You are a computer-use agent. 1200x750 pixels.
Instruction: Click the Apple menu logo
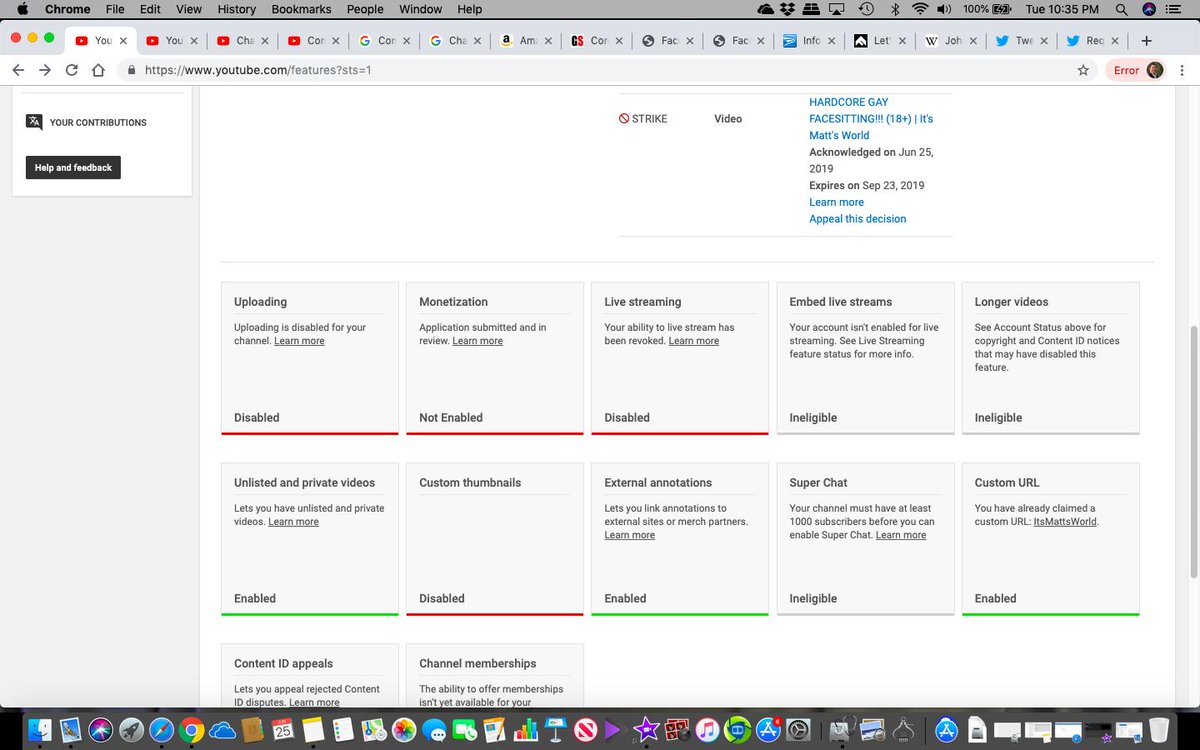pyautogui.click(x=22, y=9)
